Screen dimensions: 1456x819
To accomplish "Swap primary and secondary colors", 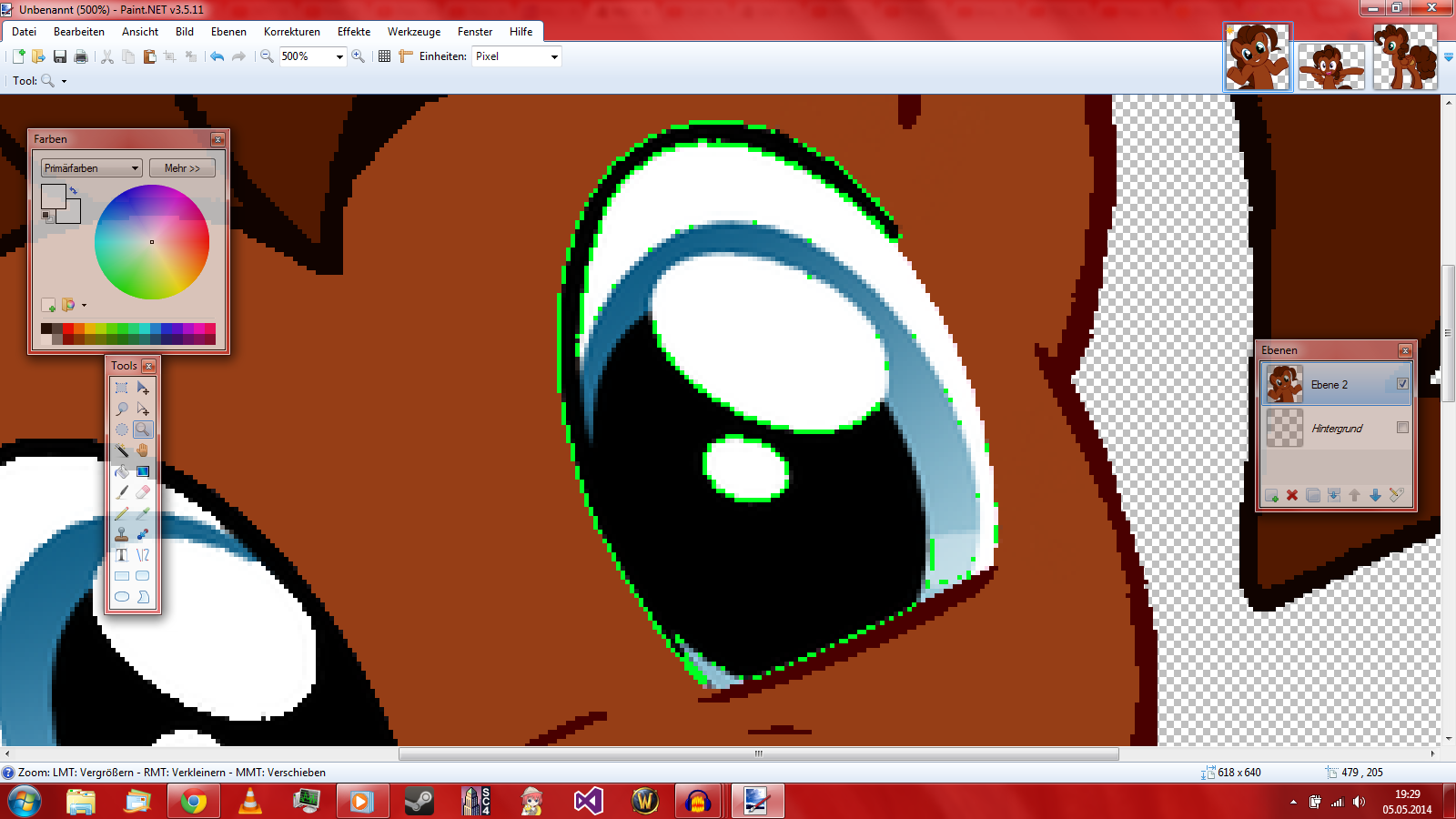I will pos(74,190).
